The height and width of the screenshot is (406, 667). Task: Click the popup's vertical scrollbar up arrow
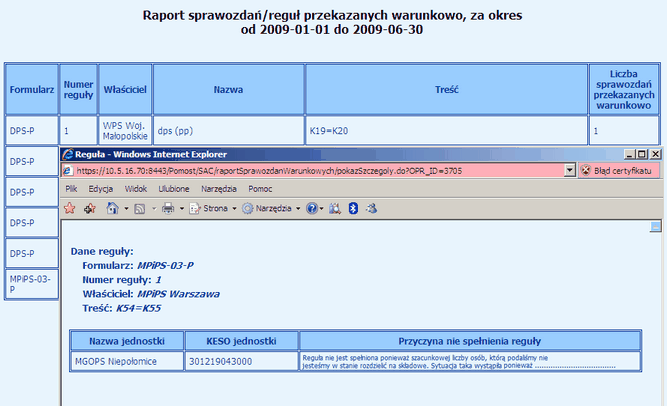tap(657, 226)
